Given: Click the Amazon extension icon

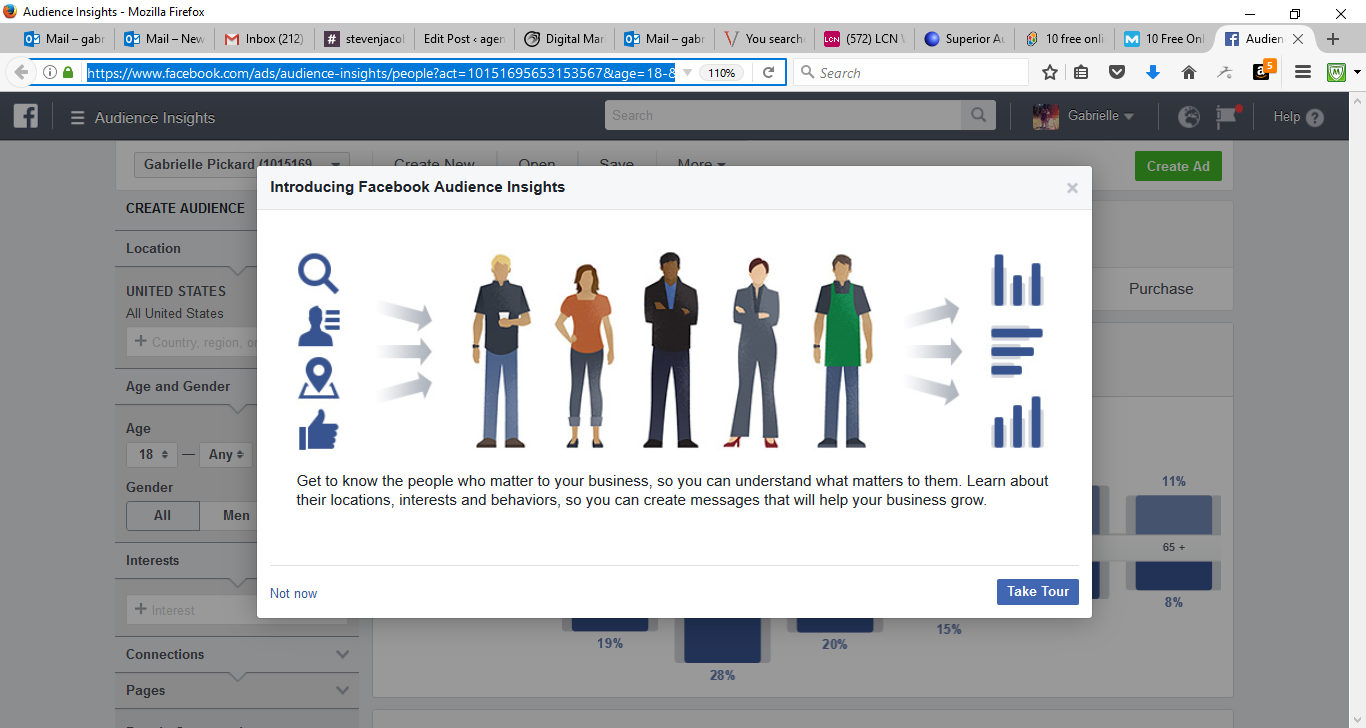Looking at the screenshot, I should 1265,71.
